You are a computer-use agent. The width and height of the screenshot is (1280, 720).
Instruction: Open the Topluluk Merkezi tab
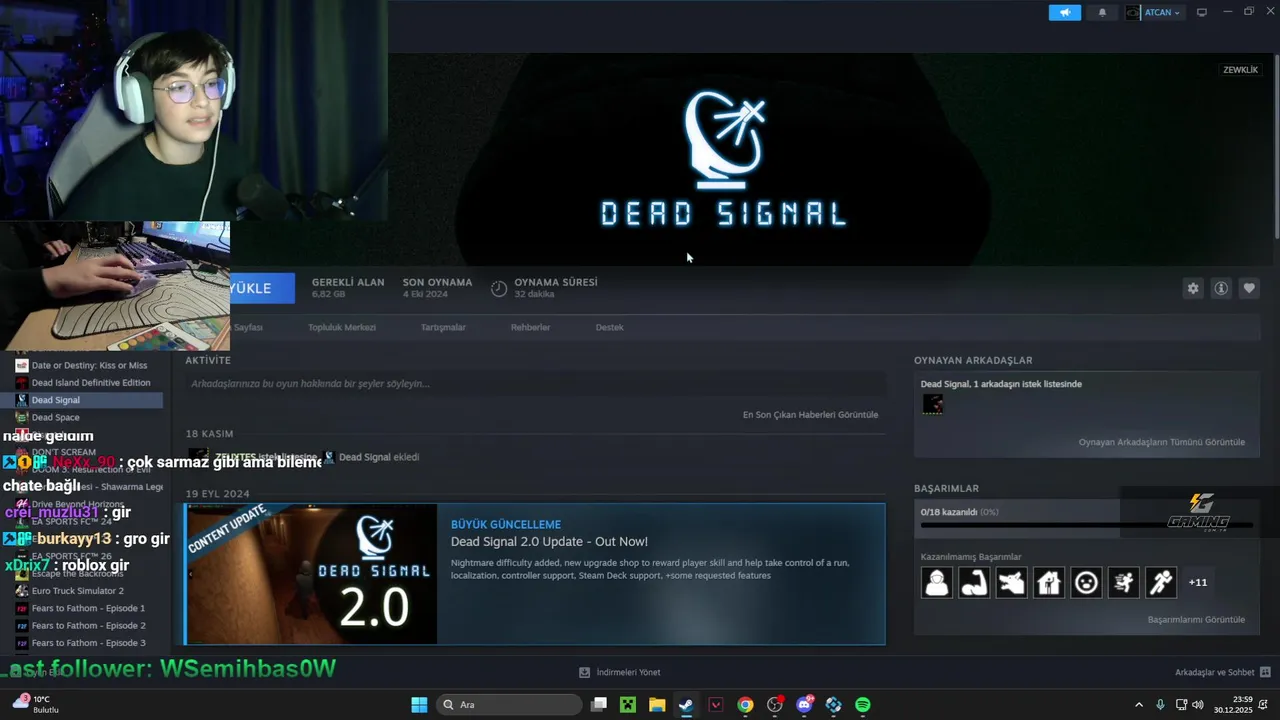[x=342, y=327]
